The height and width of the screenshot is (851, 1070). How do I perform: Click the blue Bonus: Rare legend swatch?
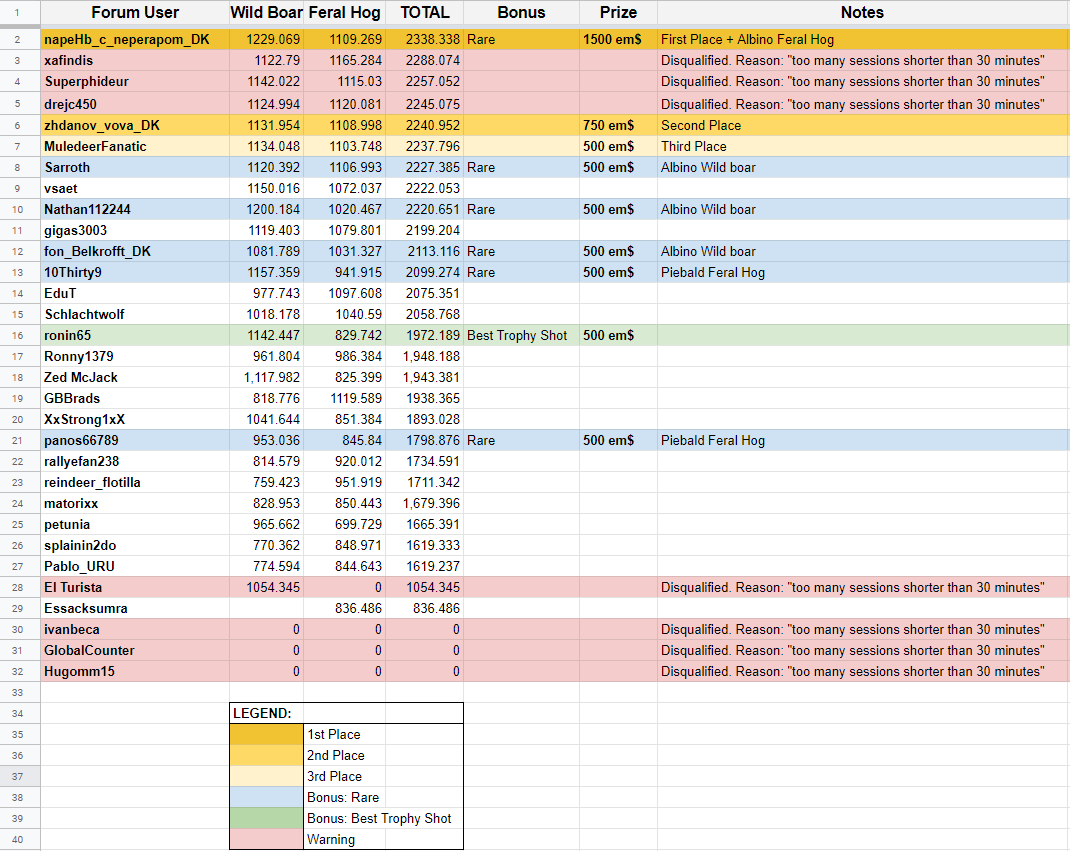click(x=266, y=797)
